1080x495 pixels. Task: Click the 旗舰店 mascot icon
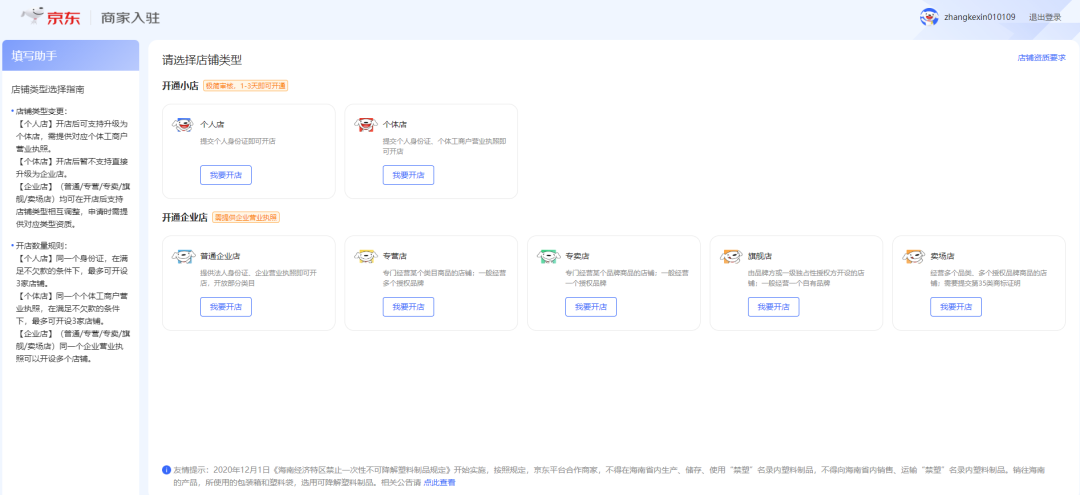[x=731, y=256]
